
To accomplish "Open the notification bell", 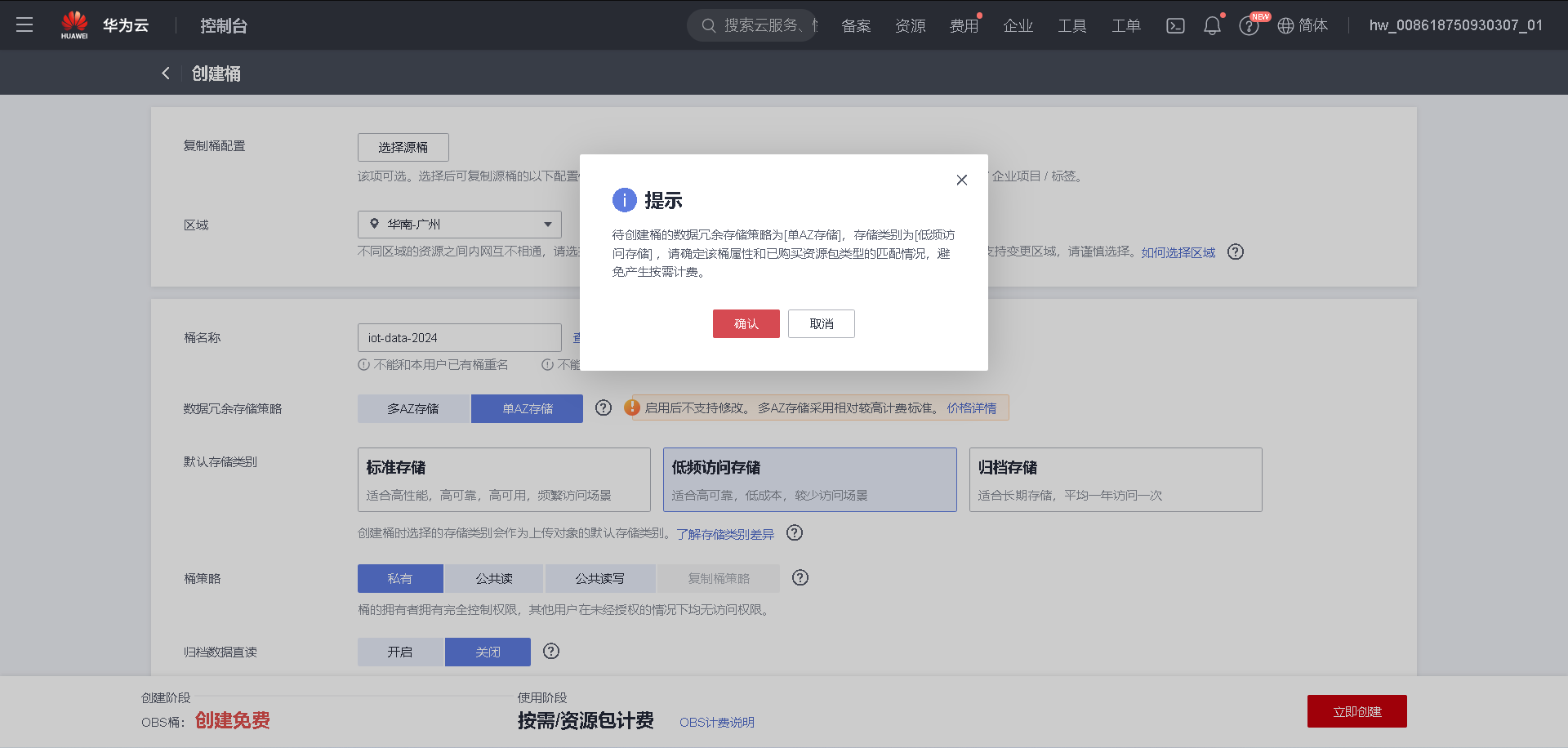I will click(1212, 25).
